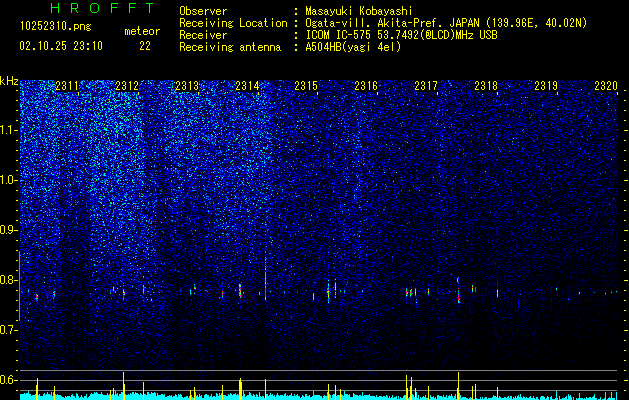Click time marker 2317

(x=426, y=86)
